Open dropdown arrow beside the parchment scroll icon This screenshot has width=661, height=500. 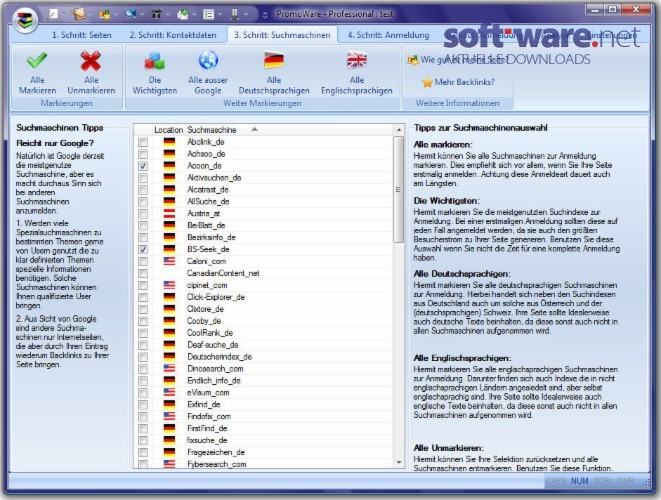(90, 14)
